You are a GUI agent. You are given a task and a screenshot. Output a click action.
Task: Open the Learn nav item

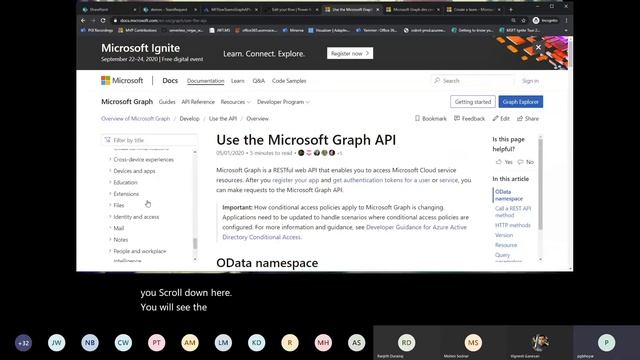point(238,81)
